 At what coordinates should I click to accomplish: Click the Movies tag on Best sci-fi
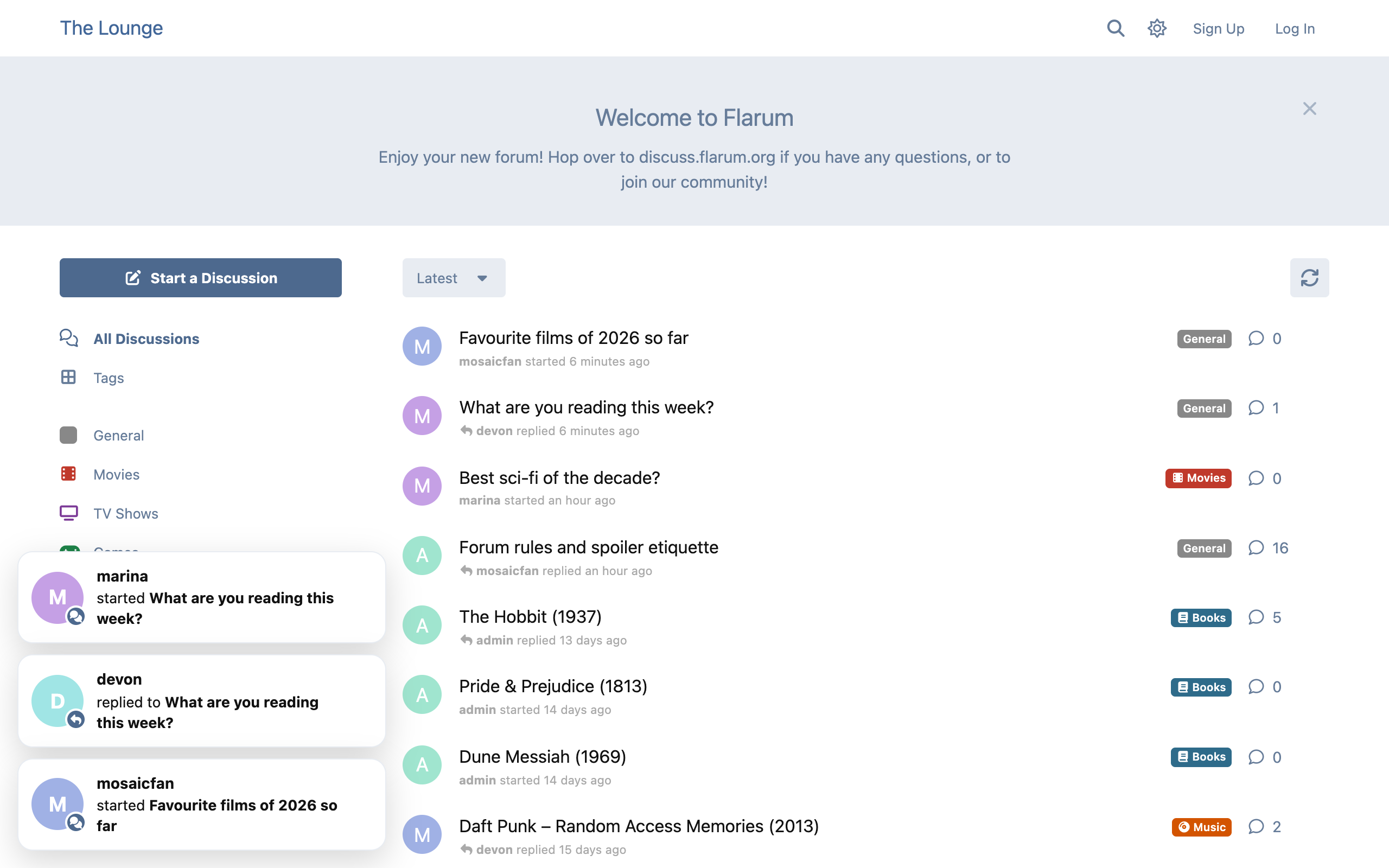tap(1198, 478)
